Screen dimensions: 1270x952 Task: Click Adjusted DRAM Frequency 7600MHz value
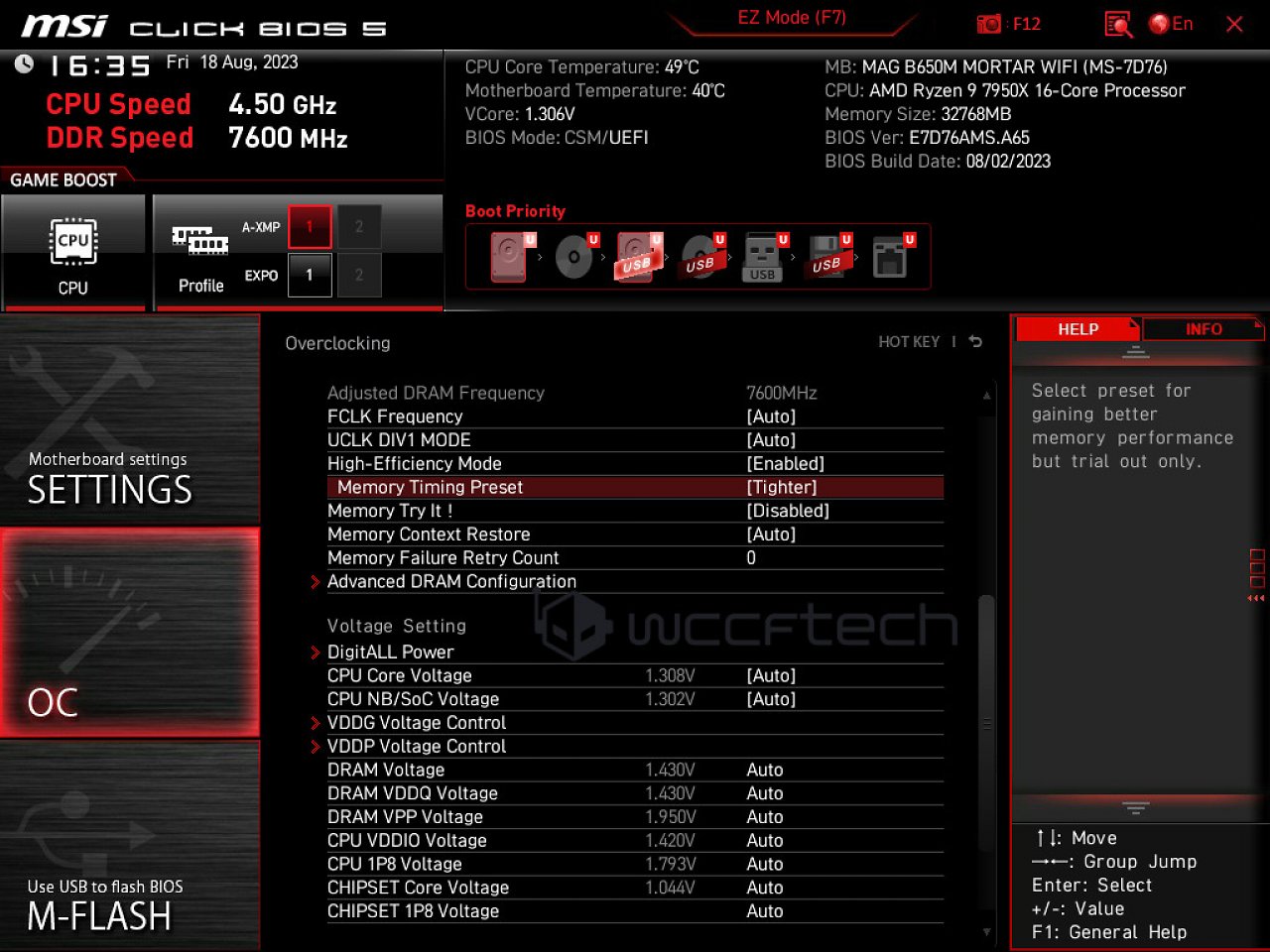point(782,393)
